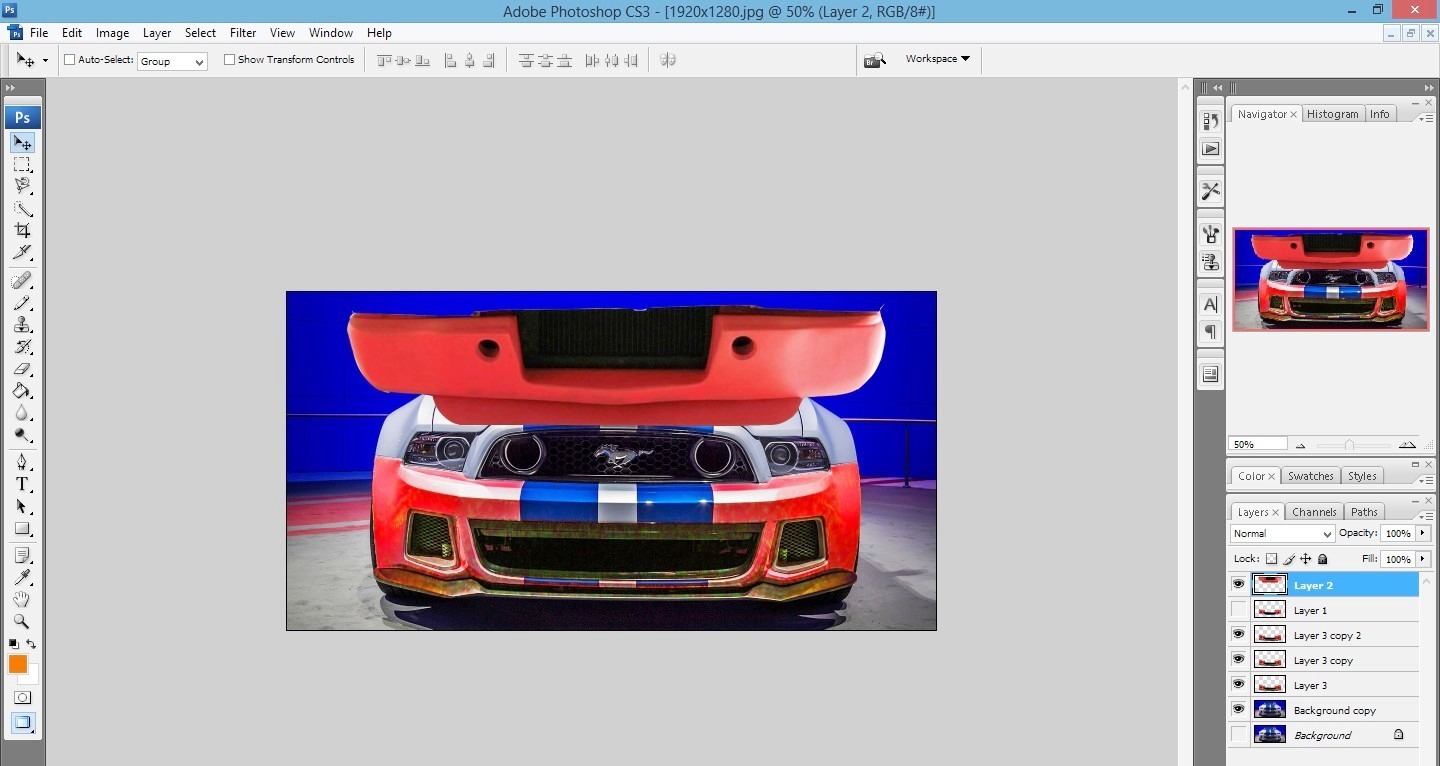Select the Clone Stamp tool
Viewport: 1440px width, 766px height.
click(x=22, y=325)
